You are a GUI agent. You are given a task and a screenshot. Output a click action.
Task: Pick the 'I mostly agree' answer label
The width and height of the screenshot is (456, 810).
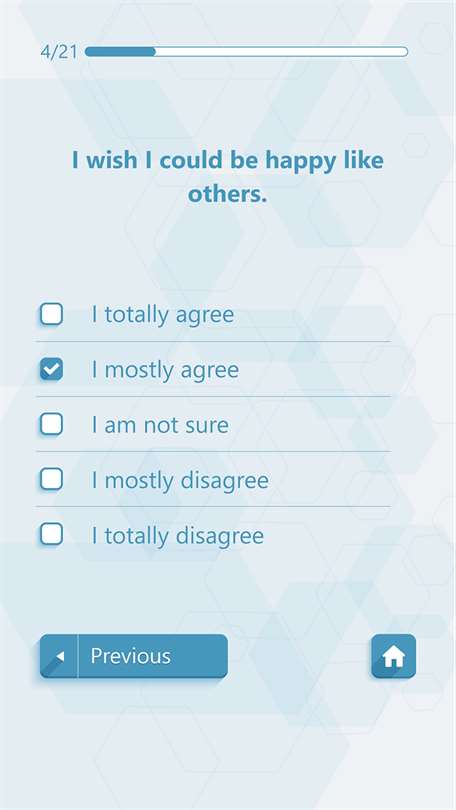(x=165, y=370)
